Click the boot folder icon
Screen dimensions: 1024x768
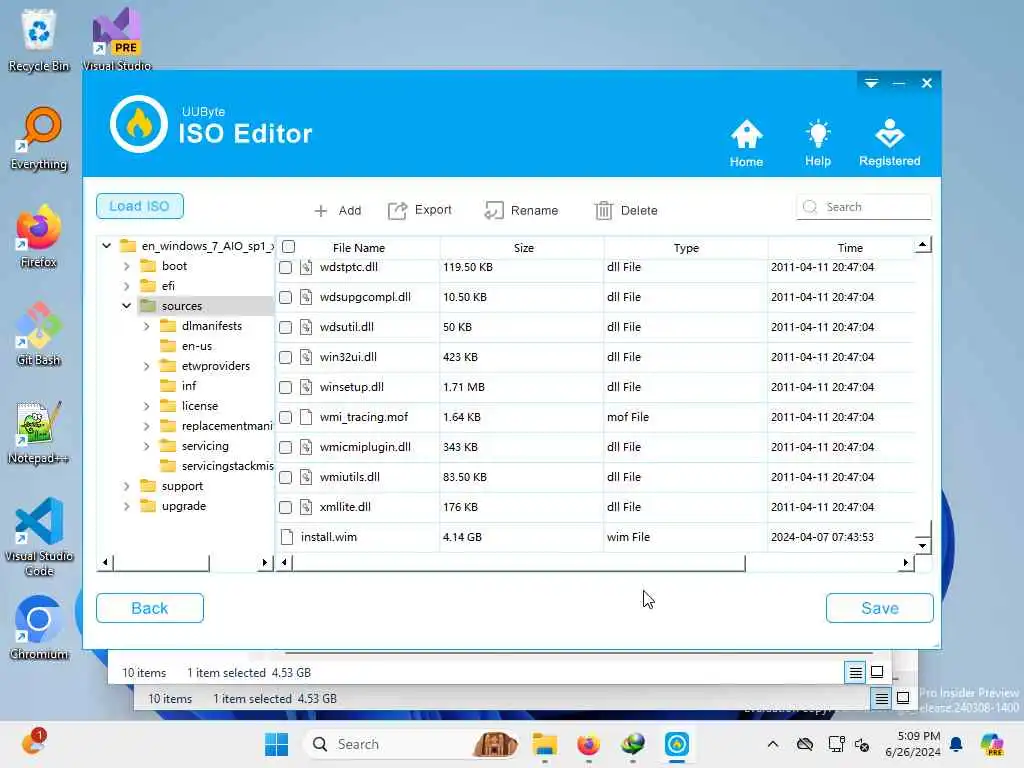pos(149,266)
